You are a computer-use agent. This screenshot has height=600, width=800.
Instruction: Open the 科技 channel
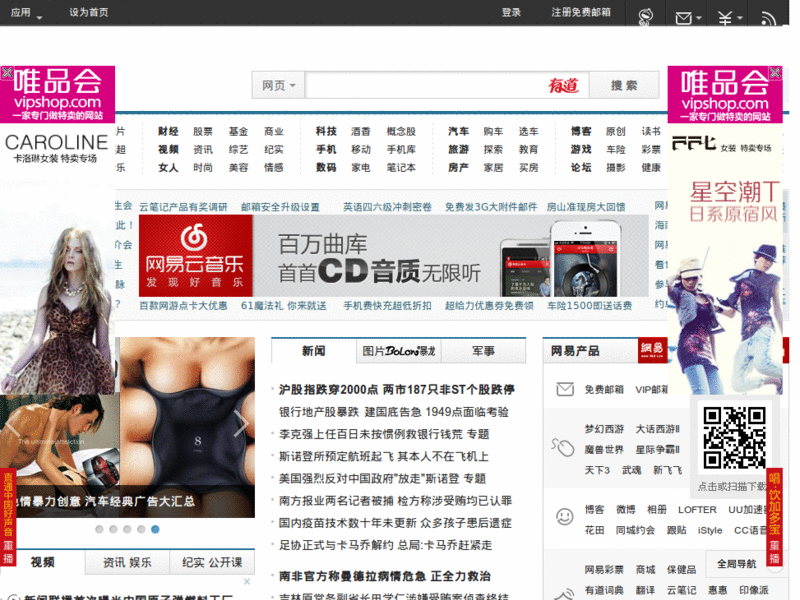tap(326, 132)
